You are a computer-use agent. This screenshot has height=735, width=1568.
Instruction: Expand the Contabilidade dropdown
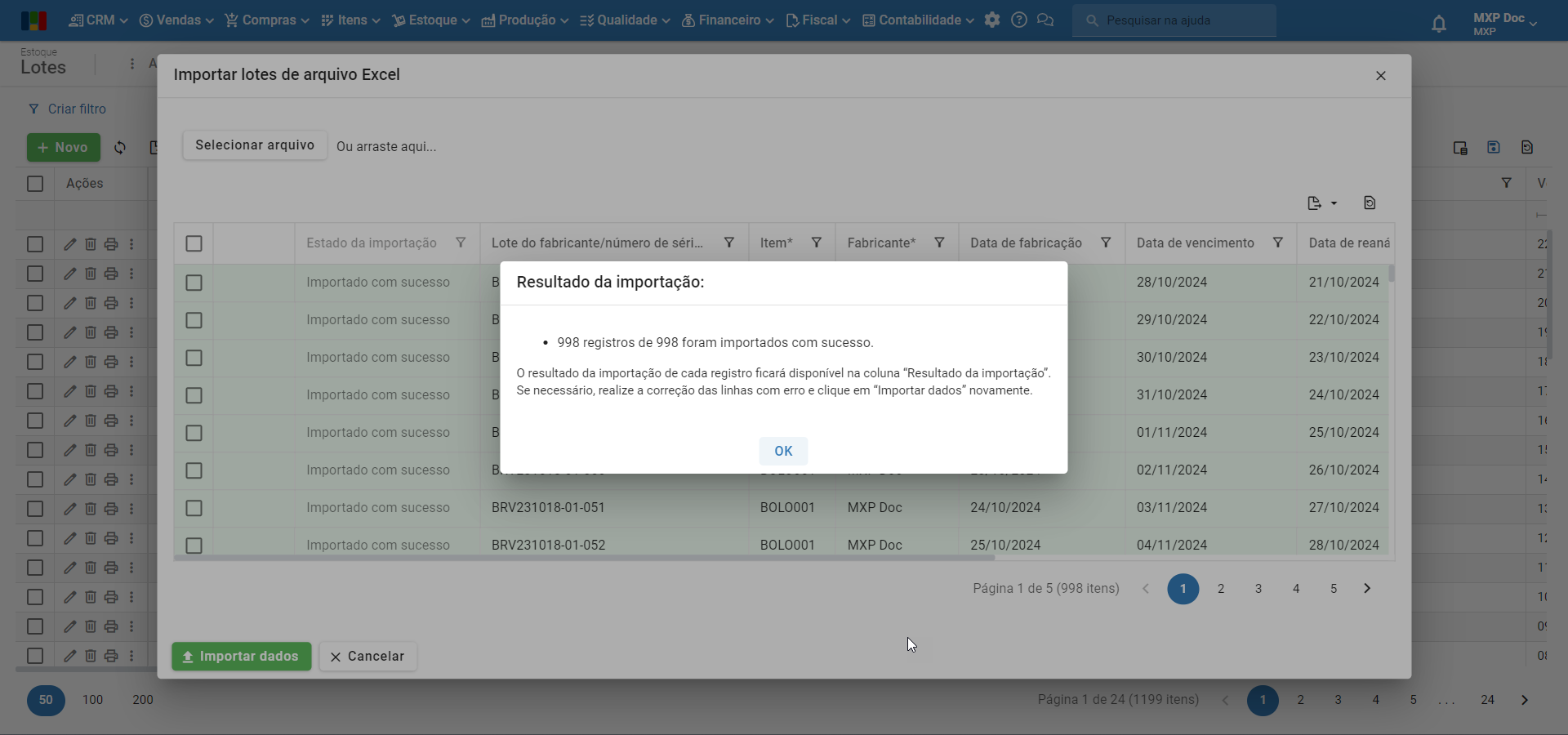click(x=918, y=20)
